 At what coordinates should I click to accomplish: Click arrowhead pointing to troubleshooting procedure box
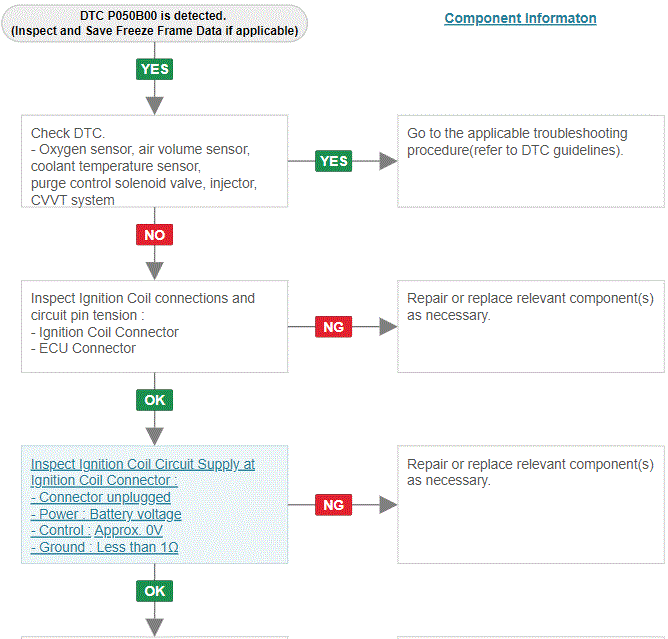(388, 161)
